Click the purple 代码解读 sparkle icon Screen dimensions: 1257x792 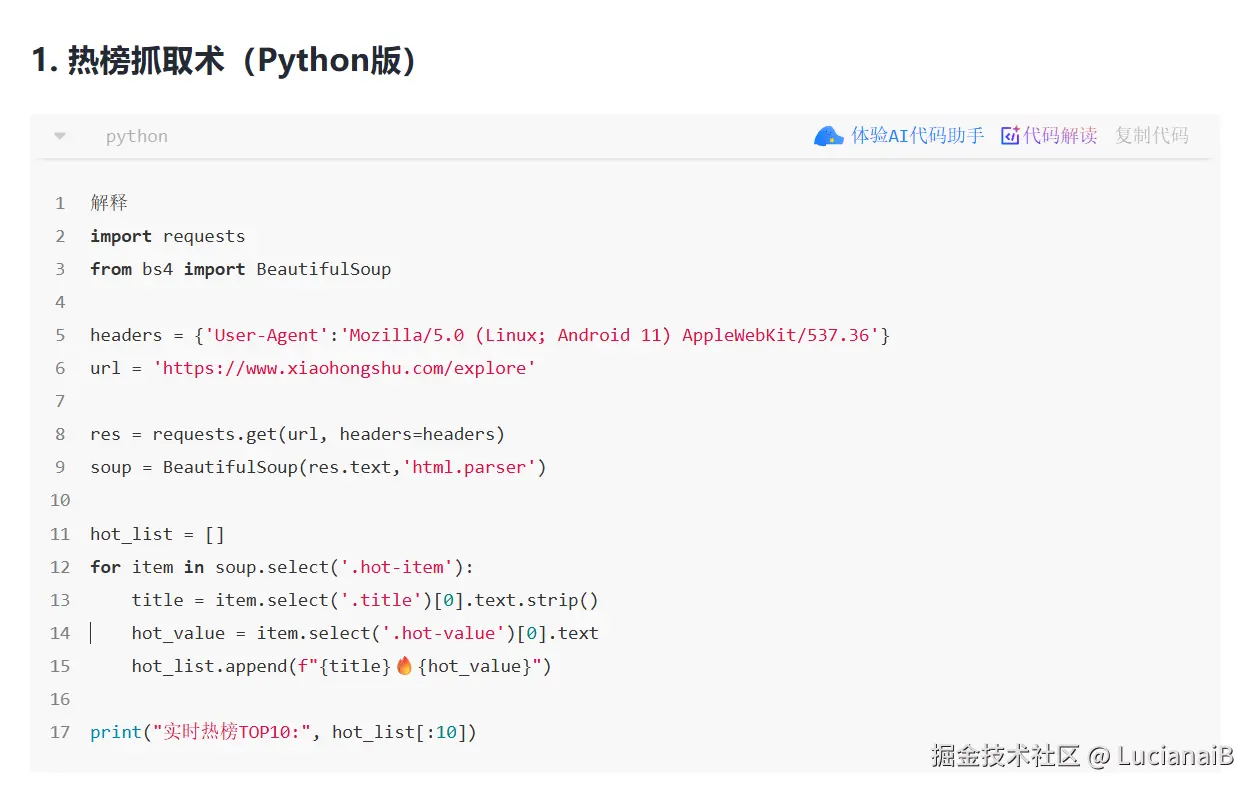pyautogui.click(x=1010, y=136)
